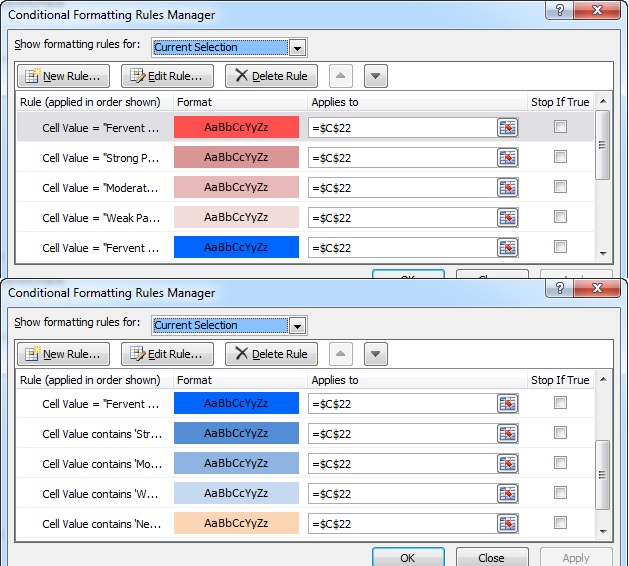Click Edit Rule button in bottom dialog
The height and width of the screenshot is (566, 629).
click(167, 354)
